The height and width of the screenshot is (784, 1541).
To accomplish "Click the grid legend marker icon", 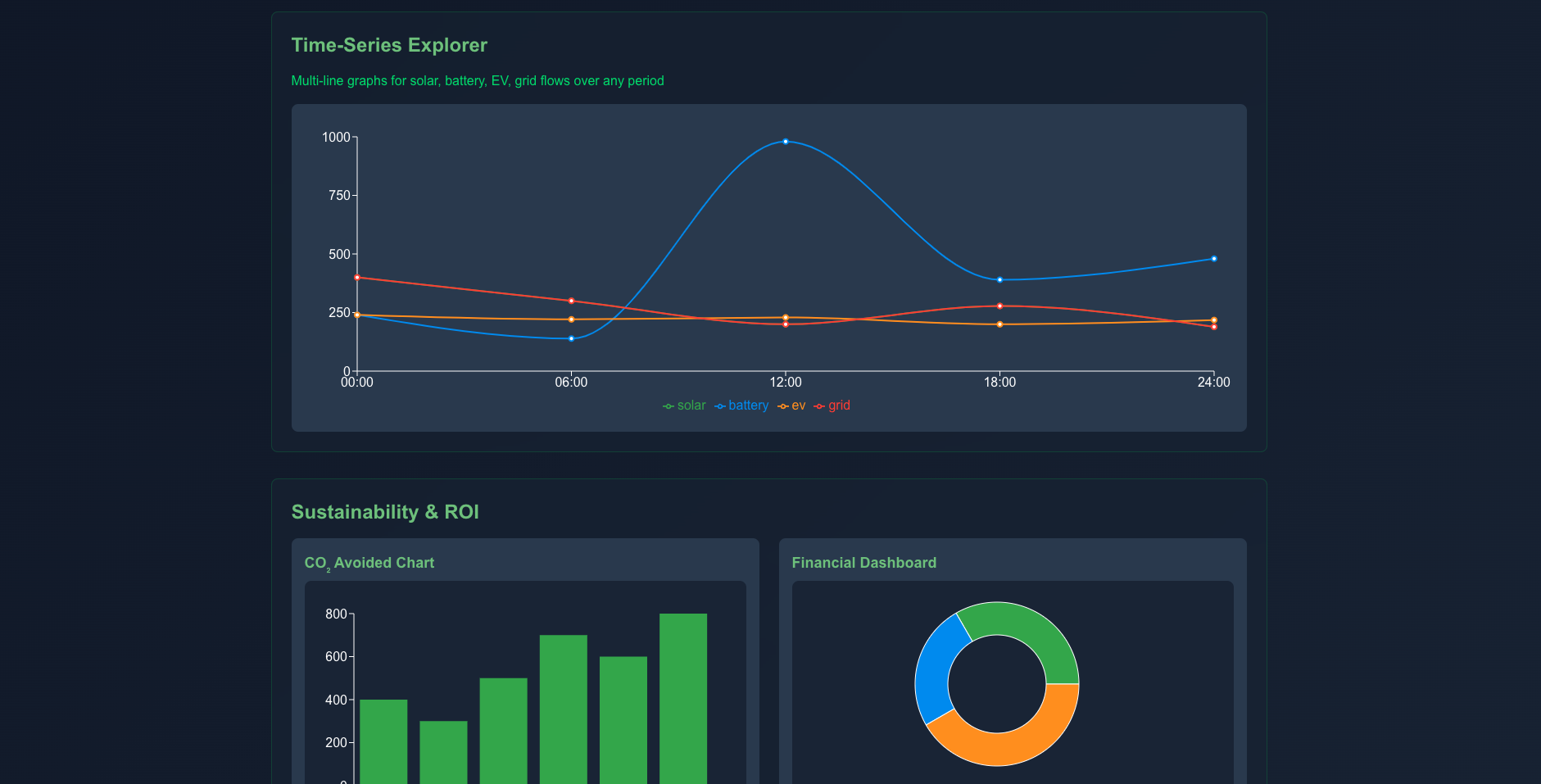I will pyautogui.click(x=818, y=405).
